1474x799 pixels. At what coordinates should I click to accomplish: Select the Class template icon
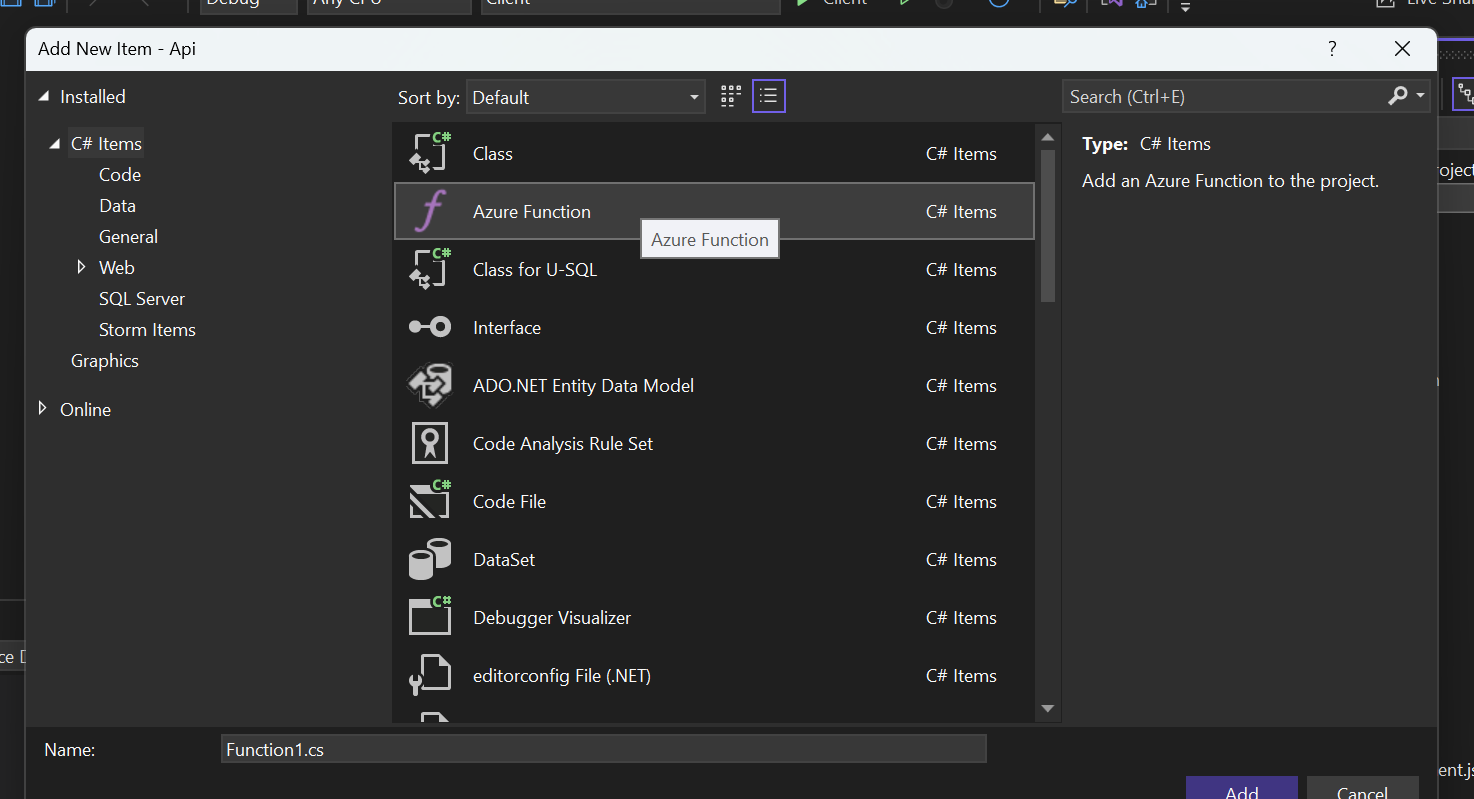[x=430, y=154]
